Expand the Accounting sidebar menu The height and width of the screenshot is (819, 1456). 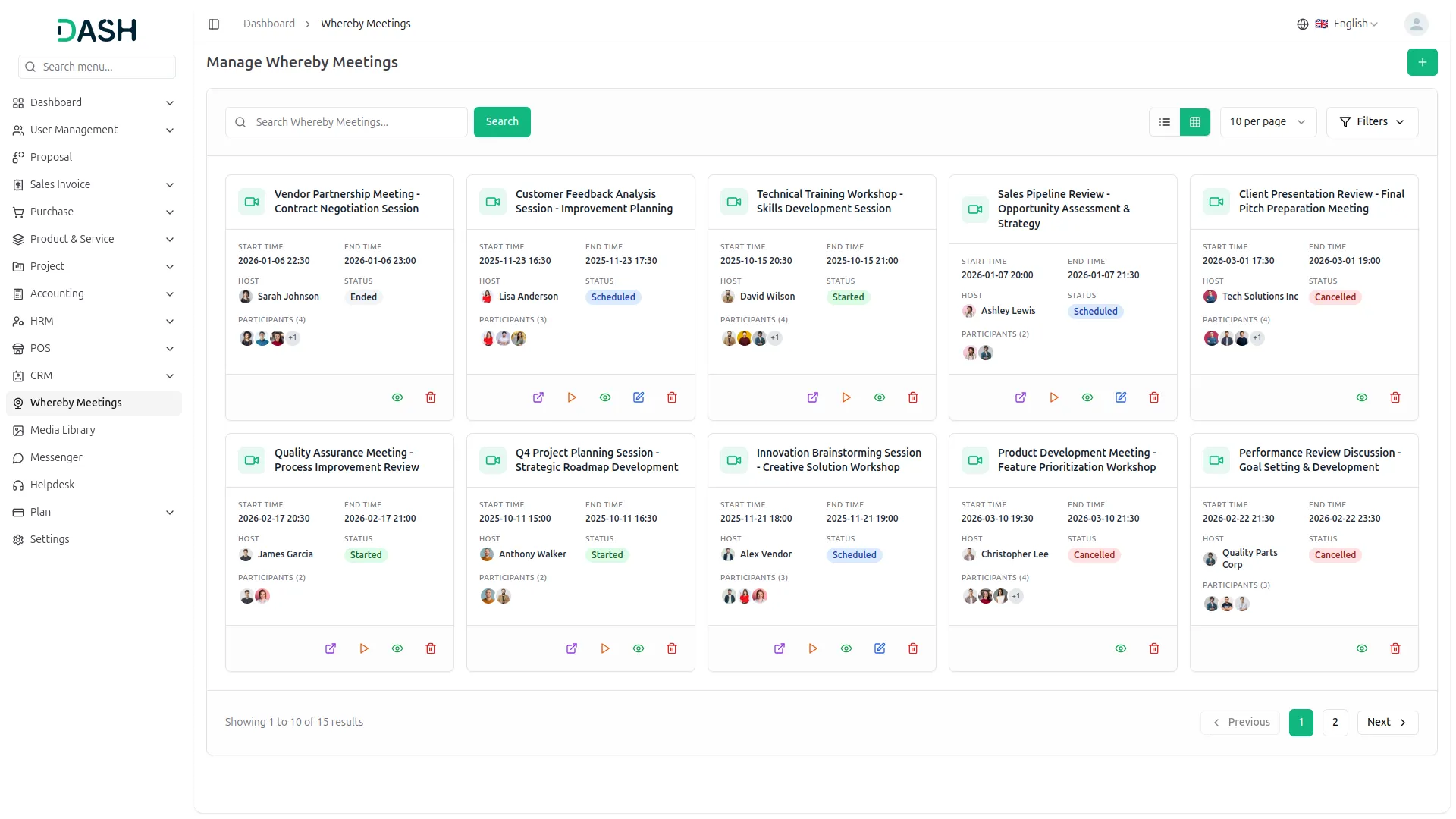tap(94, 293)
